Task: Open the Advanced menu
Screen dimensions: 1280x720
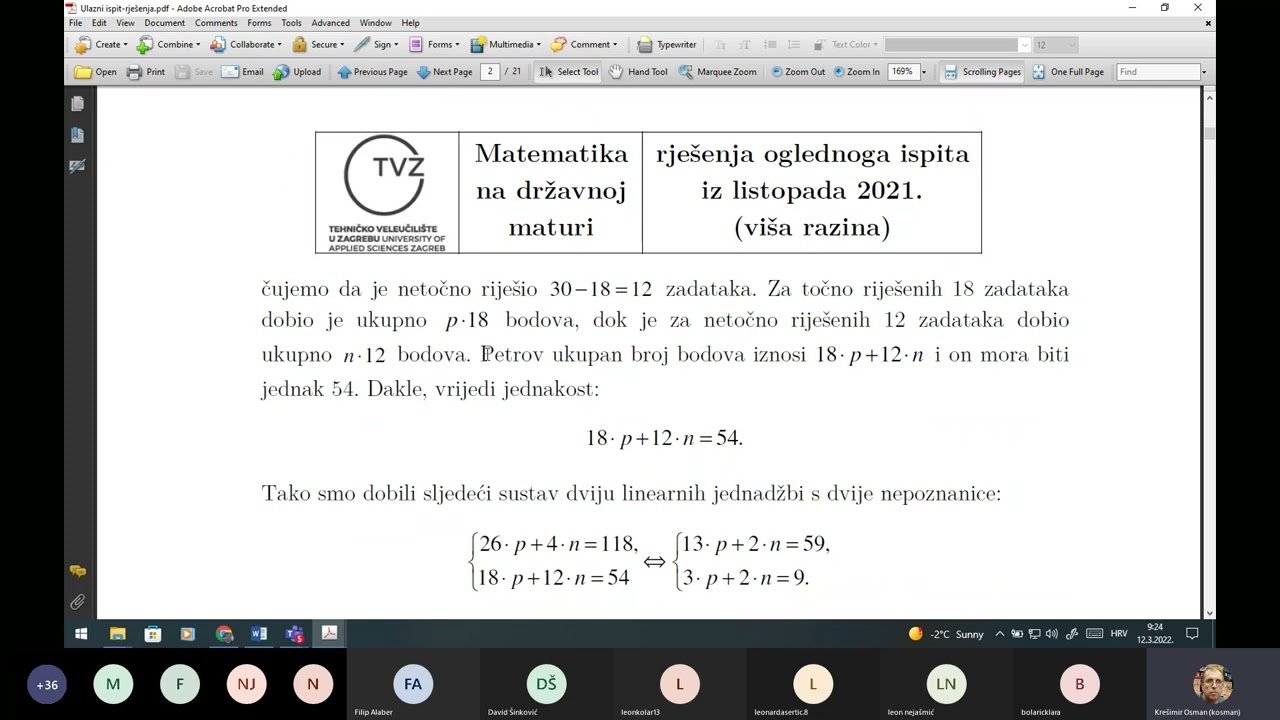Action: click(330, 23)
